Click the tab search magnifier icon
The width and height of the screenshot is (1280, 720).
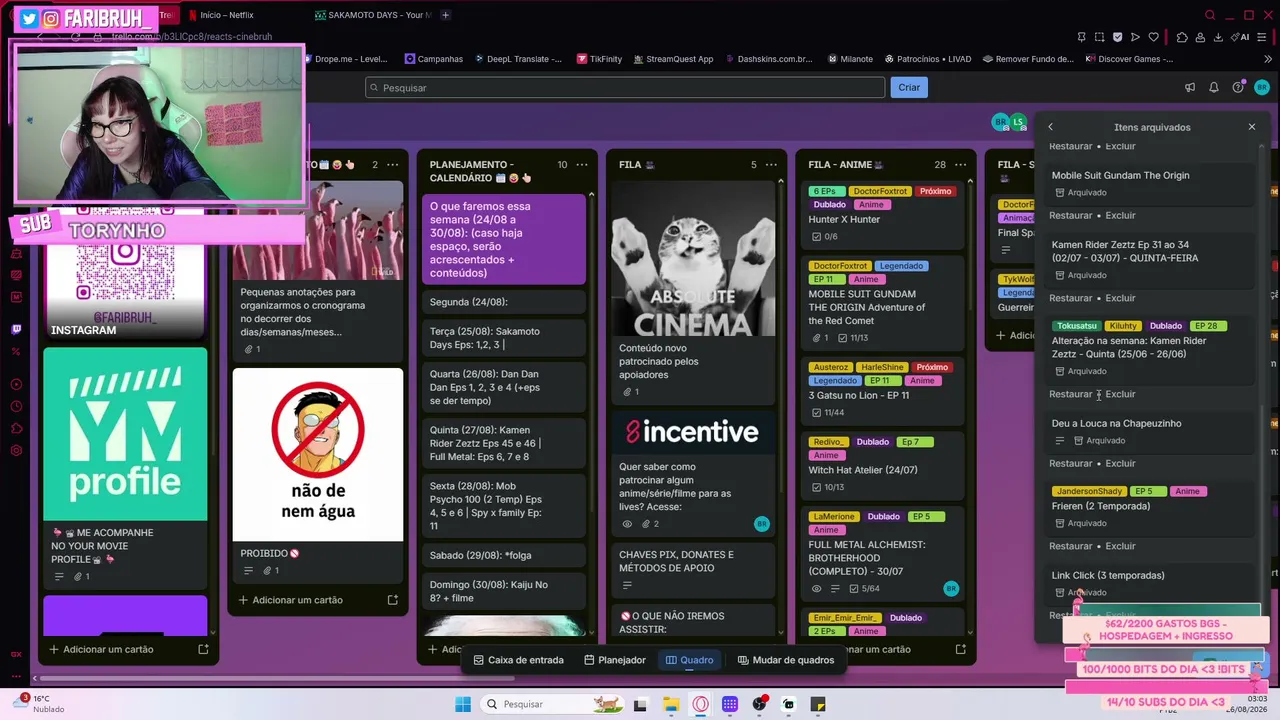(x=1210, y=15)
